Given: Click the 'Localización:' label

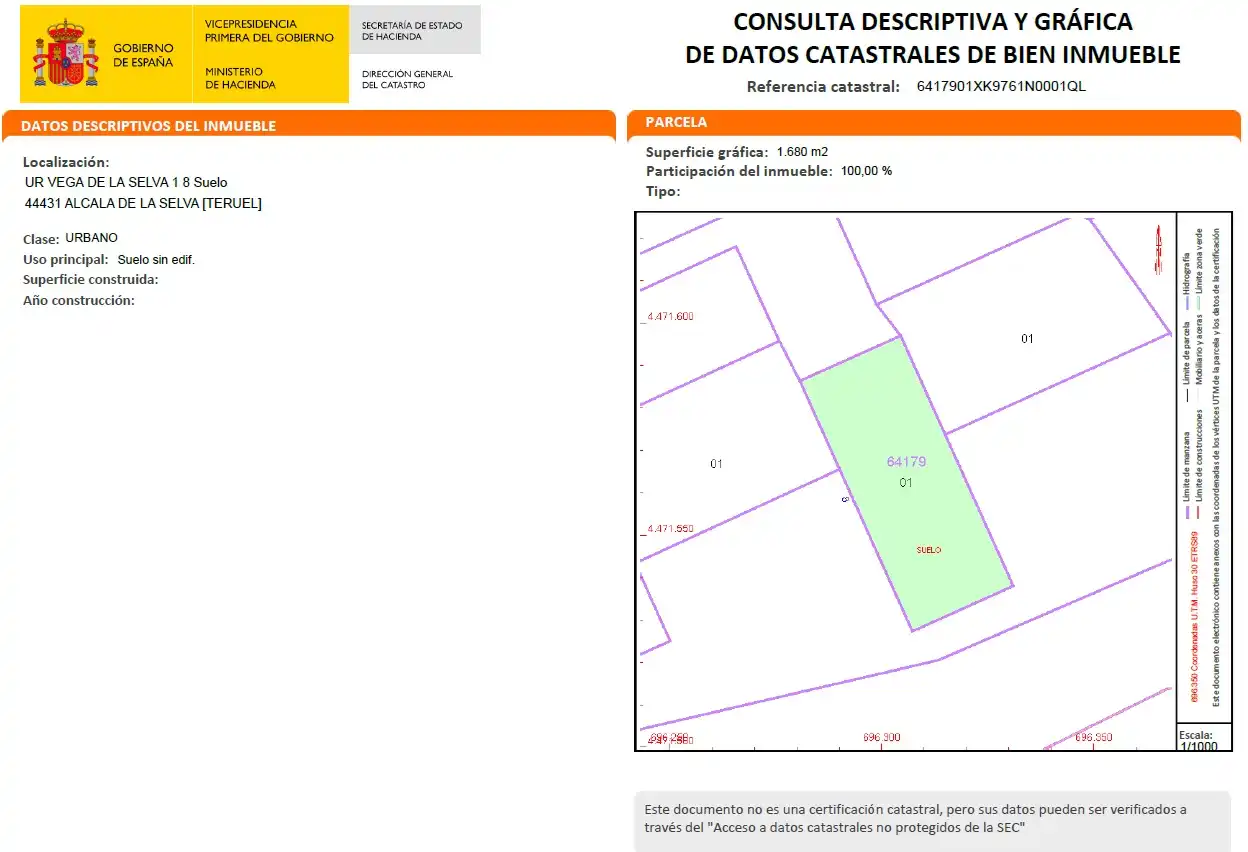Looking at the screenshot, I should [66, 162].
